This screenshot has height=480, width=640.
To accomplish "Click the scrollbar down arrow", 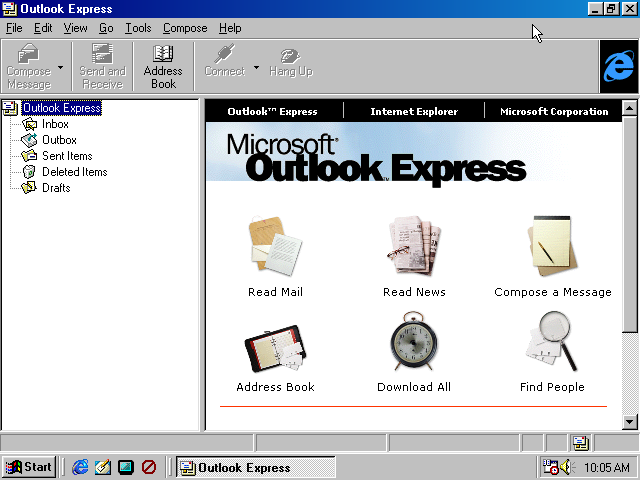I will (x=629, y=422).
